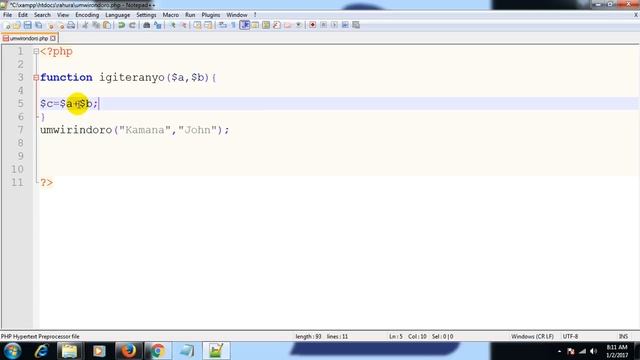Click the Save All toolbar icon
The image size is (640, 360).
click(x=38, y=25)
